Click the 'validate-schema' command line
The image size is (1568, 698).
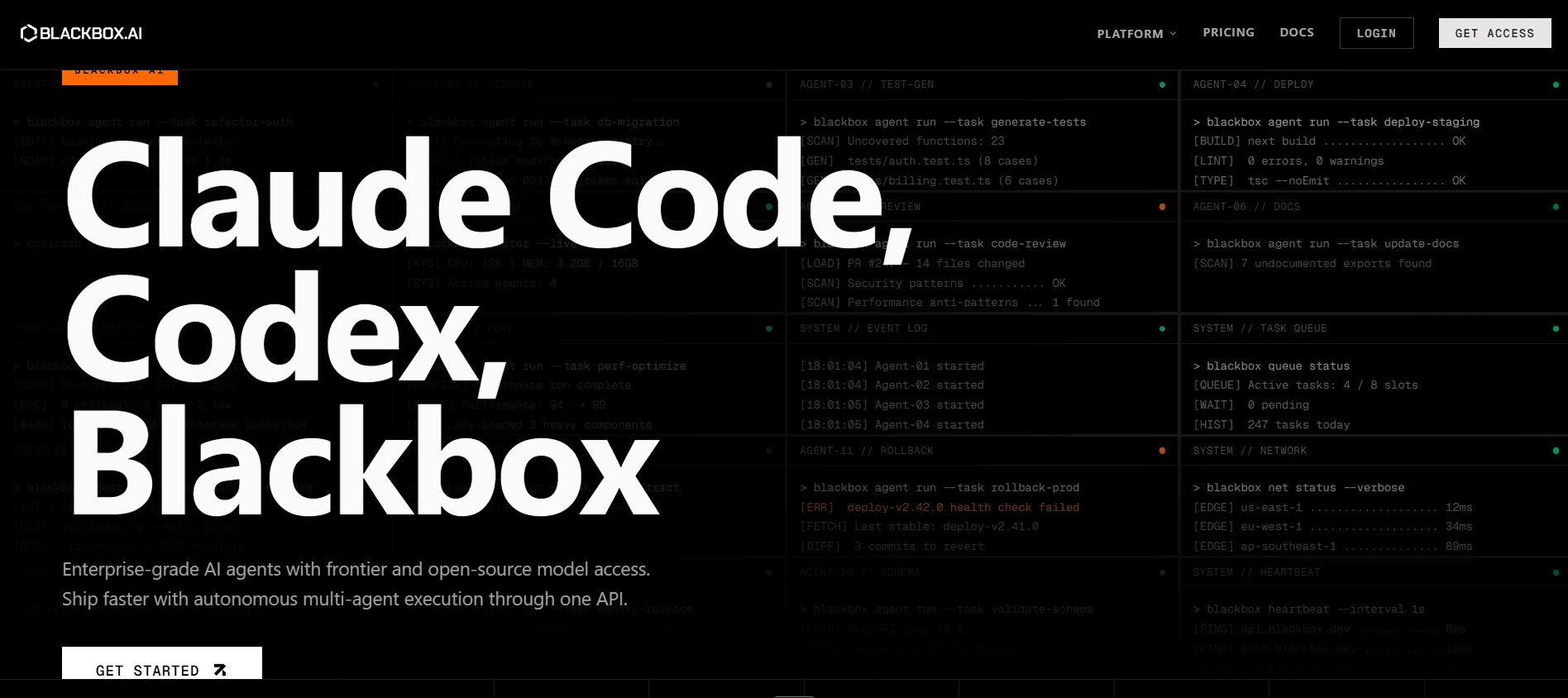click(x=946, y=610)
